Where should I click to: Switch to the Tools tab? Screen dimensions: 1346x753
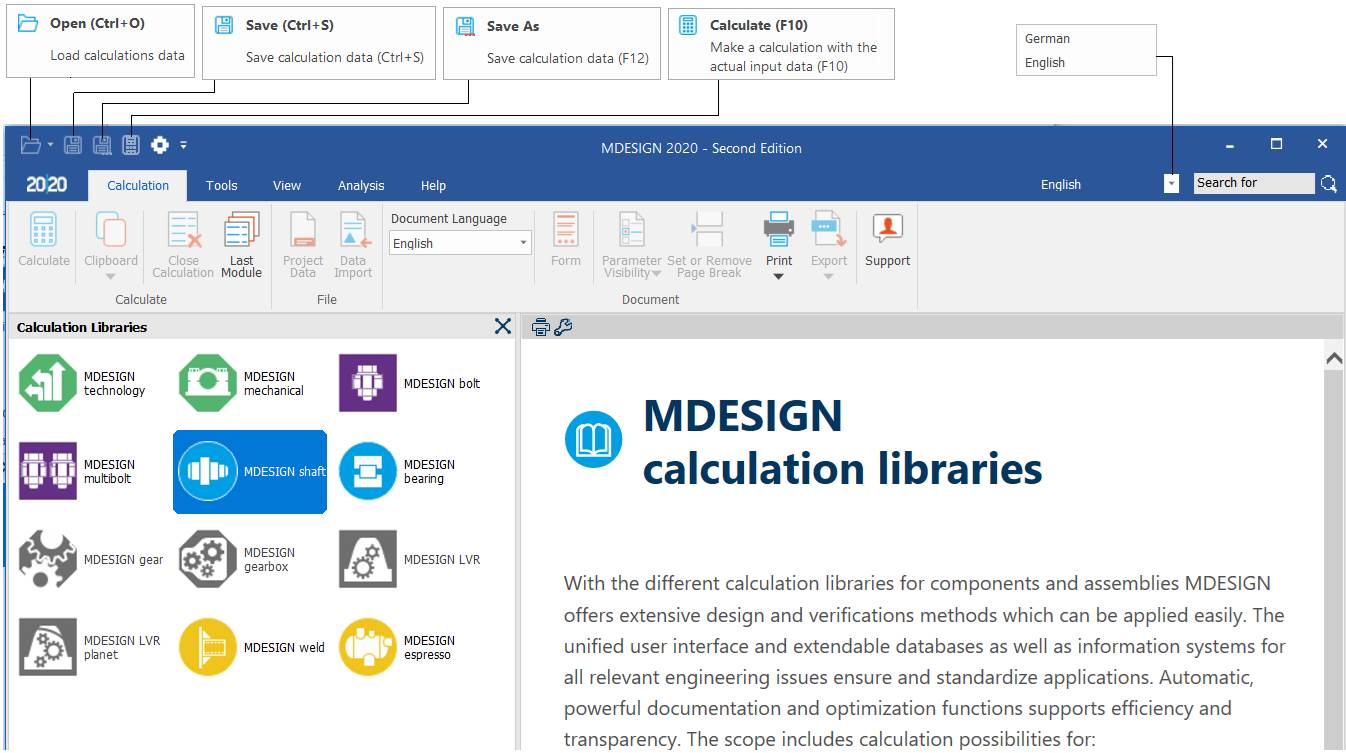(x=222, y=185)
